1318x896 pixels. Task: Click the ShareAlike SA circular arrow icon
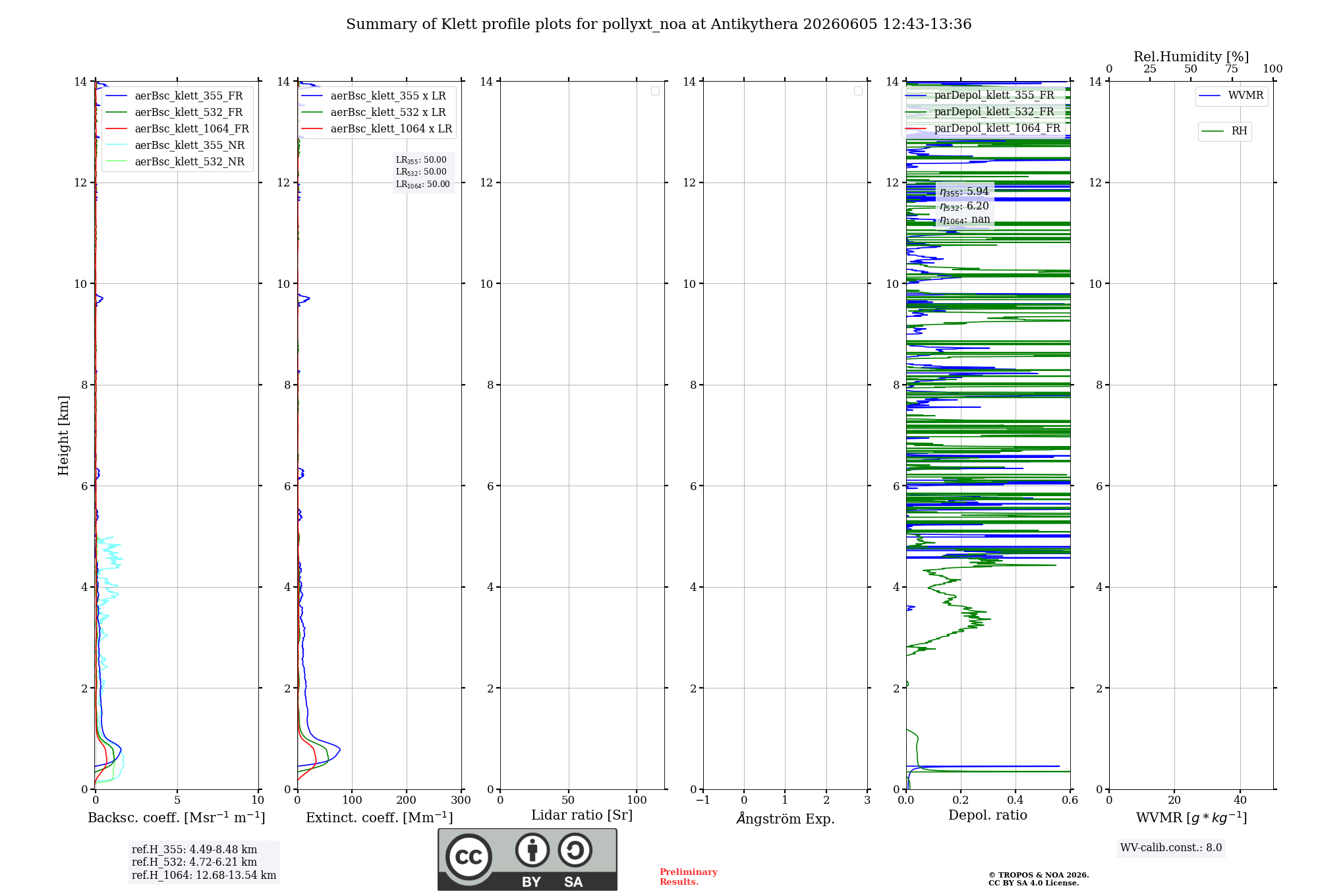click(575, 850)
